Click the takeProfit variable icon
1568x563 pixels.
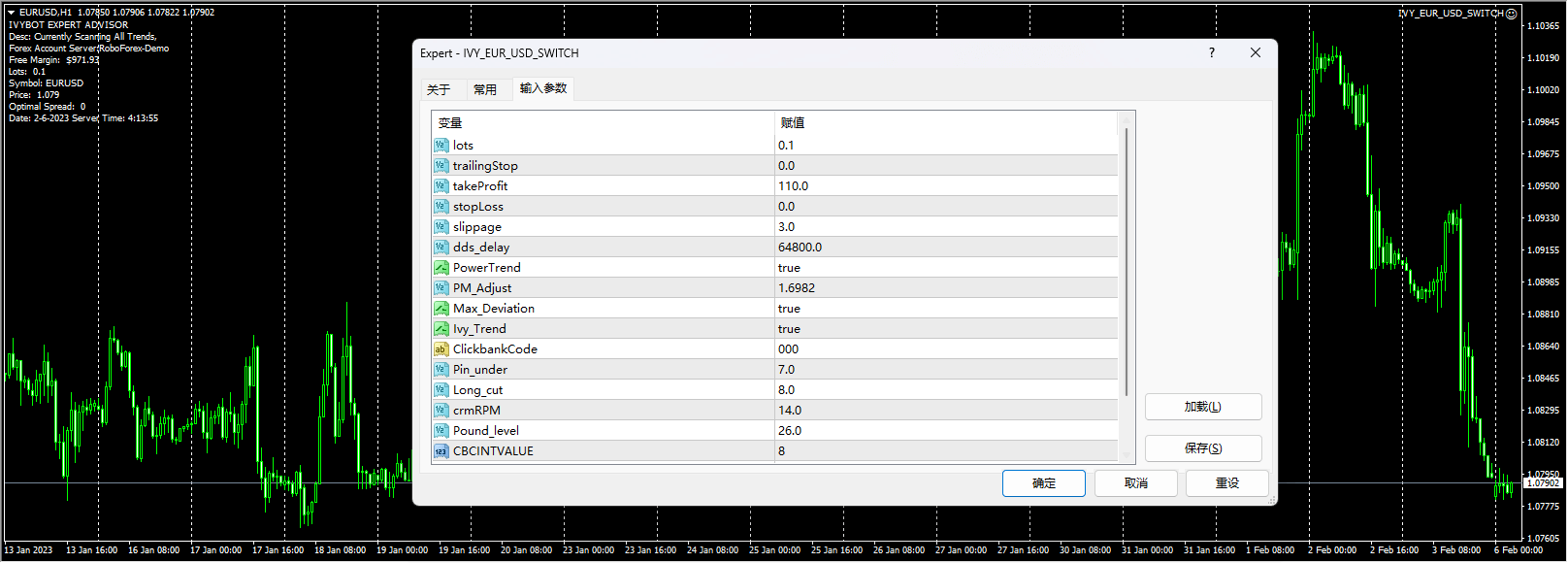click(x=441, y=185)
